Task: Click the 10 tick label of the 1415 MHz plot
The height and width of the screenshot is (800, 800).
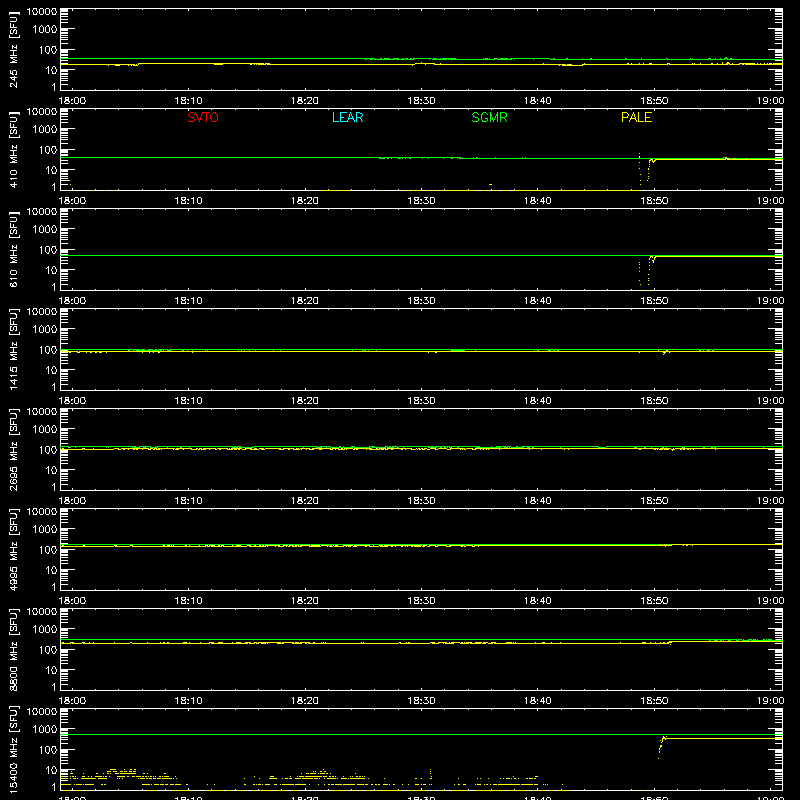Action: coord(51,370)
